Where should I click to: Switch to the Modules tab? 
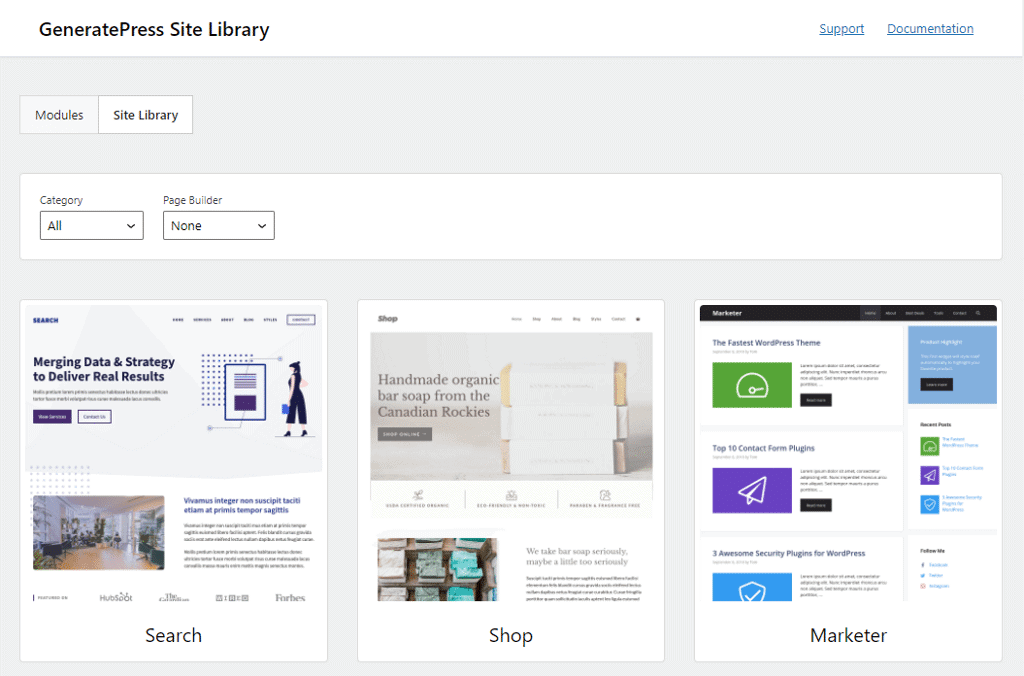click(59, 115)
